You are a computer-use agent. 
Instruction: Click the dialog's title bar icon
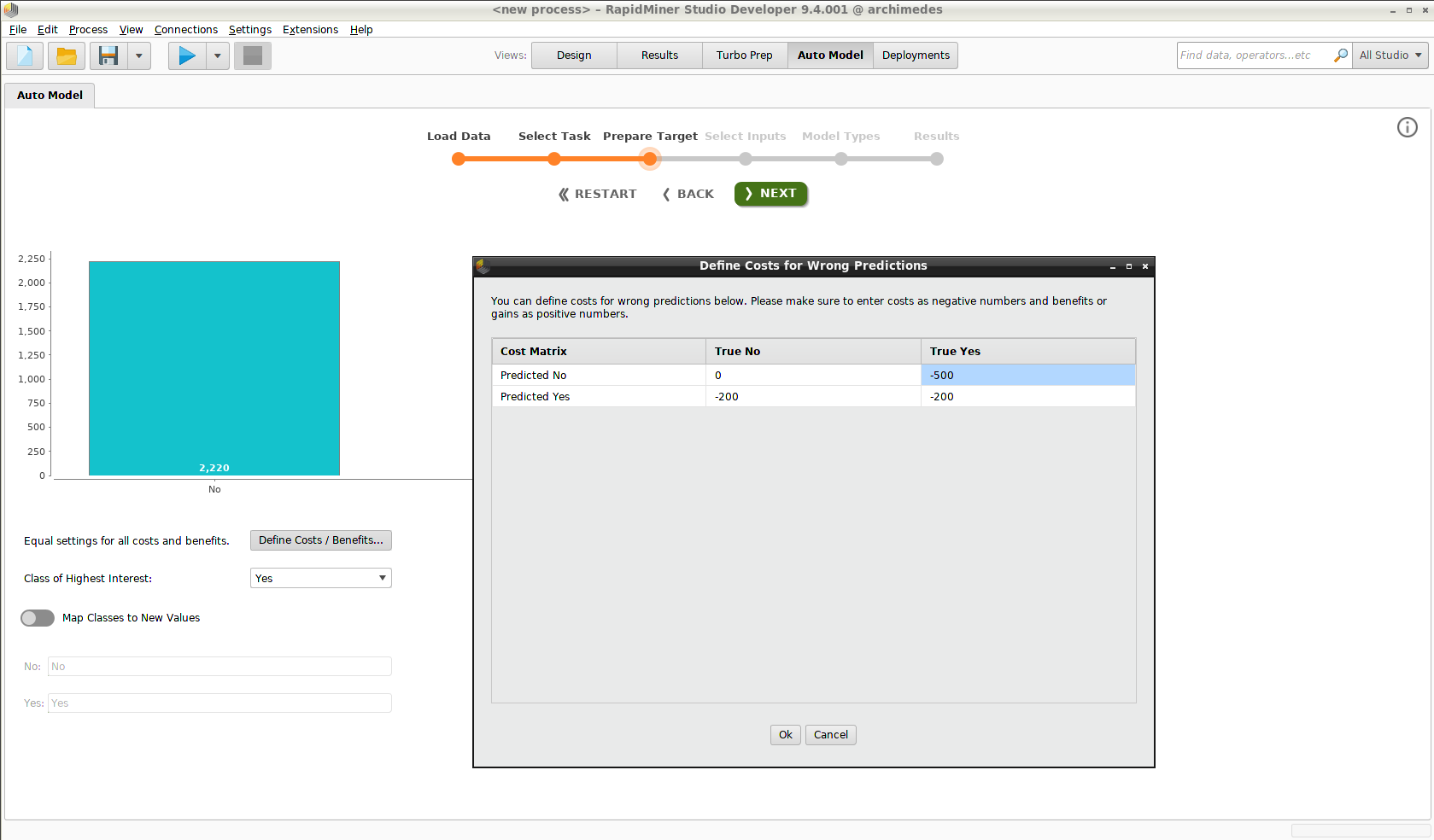tap(483, 266)
